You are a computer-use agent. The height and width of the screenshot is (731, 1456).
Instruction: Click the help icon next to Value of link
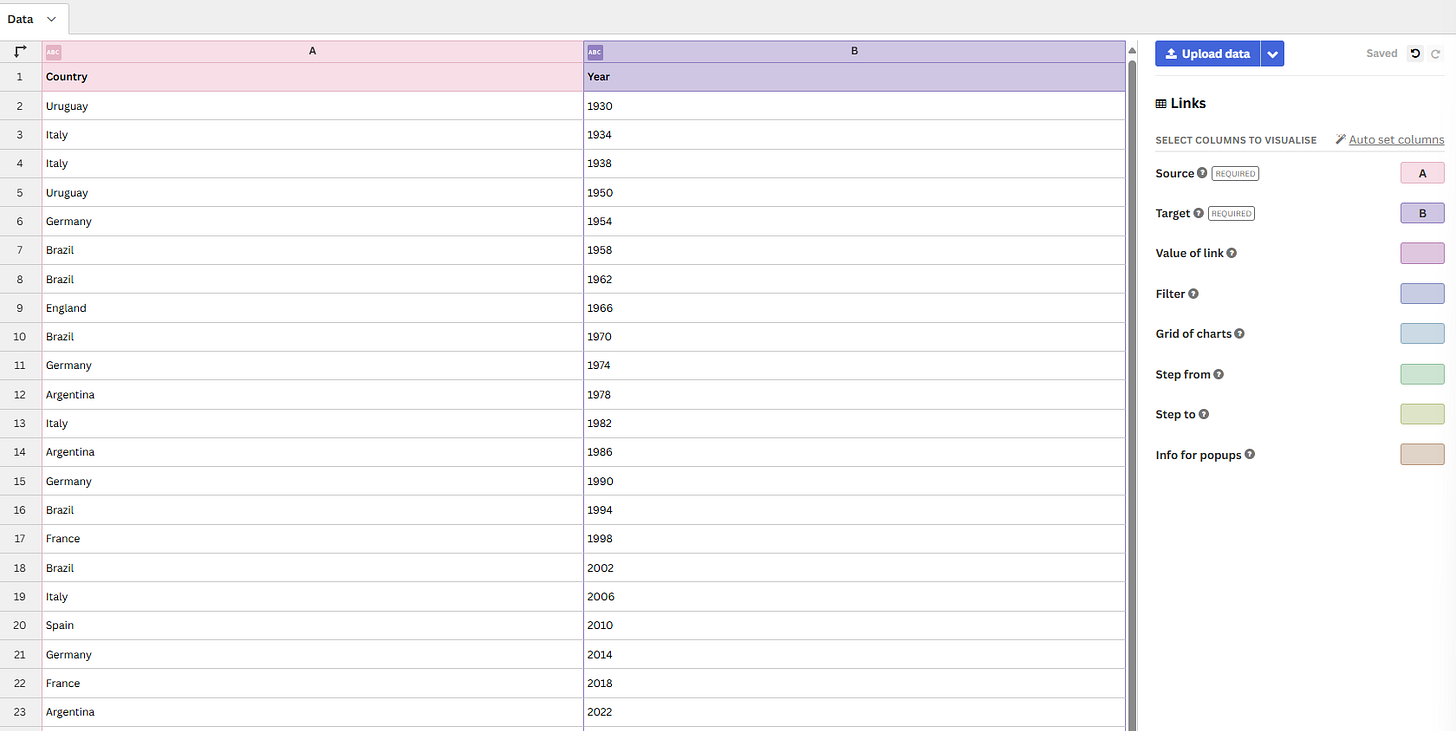(x=1231, y=253)
